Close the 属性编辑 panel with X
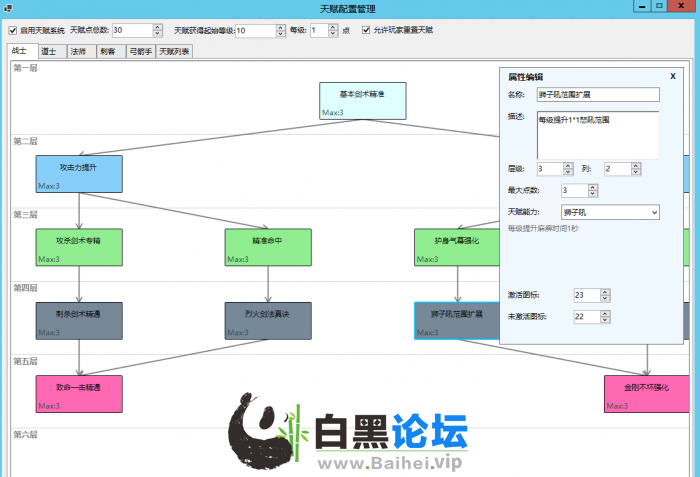700x477 pixels. point(672,76)
